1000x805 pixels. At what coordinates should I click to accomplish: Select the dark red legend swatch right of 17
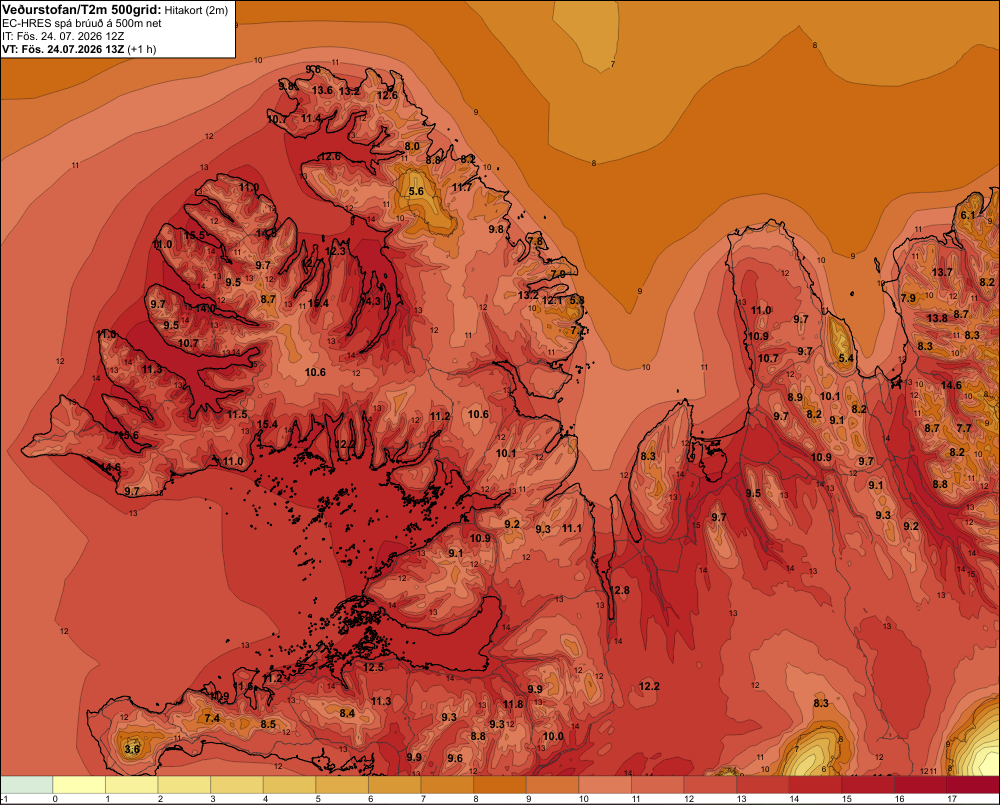click(x=973, y=785)
